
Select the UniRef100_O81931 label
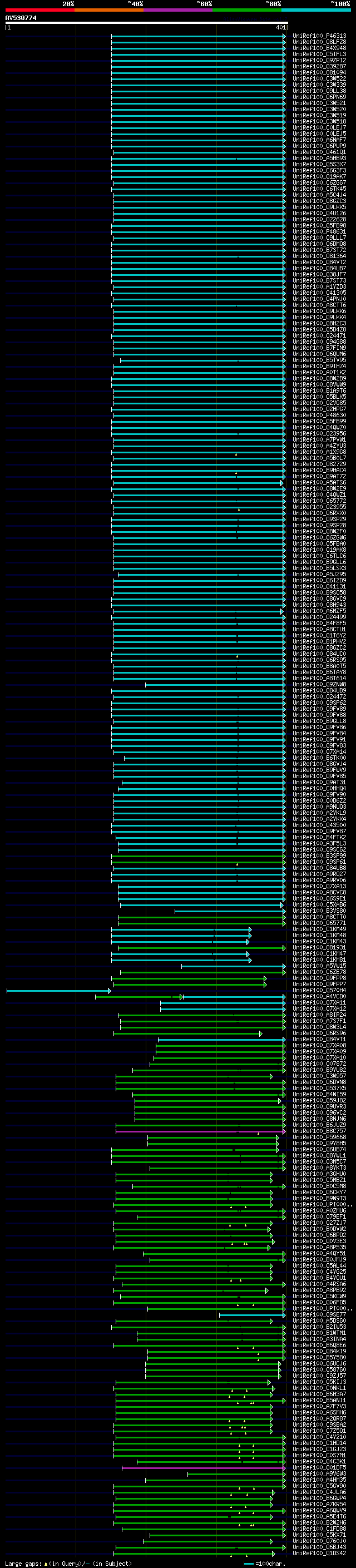coord(319,948)
